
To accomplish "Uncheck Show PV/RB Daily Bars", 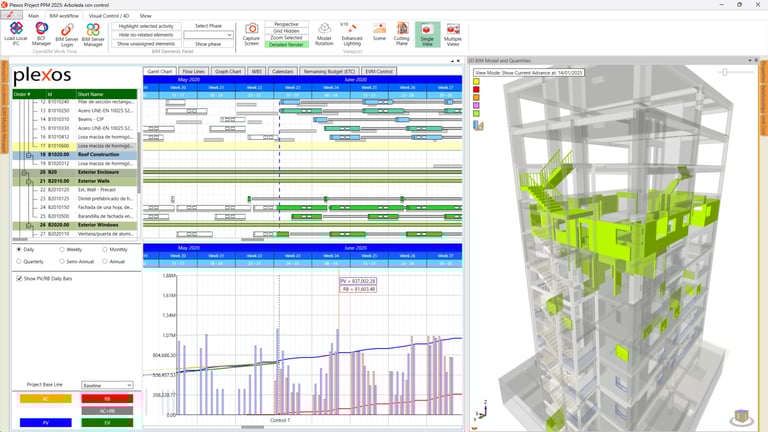I will (19, 279).
